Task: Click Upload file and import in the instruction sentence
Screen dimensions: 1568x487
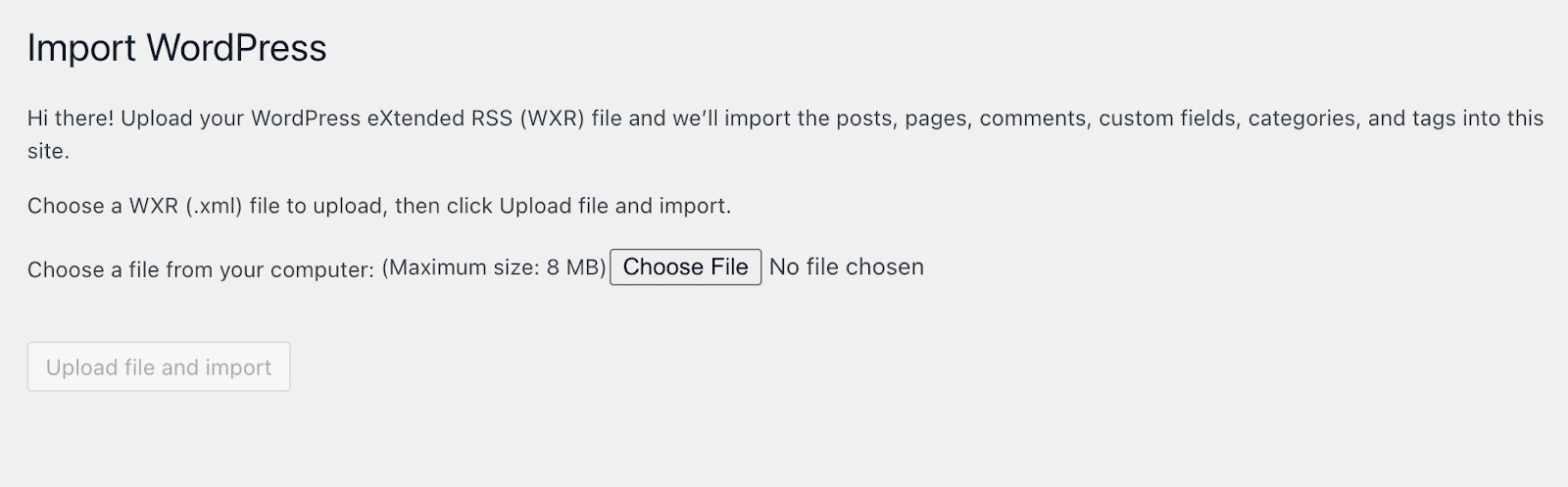Action: [x=614, y=206]
